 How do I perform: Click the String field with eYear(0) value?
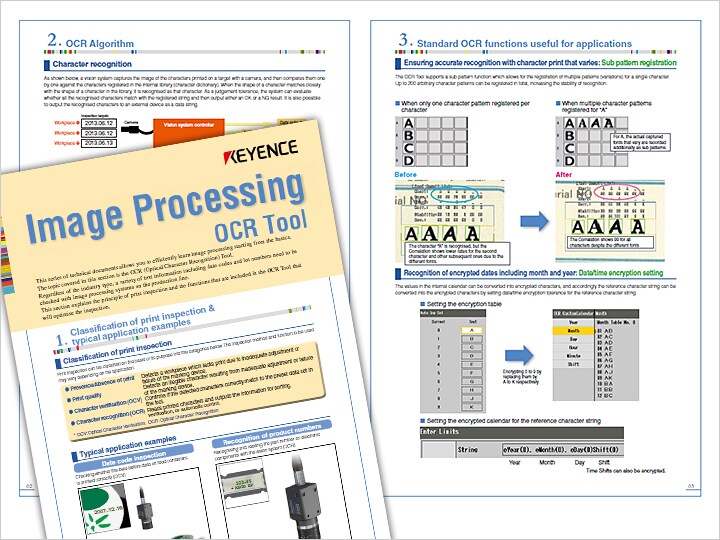(563, 450)
